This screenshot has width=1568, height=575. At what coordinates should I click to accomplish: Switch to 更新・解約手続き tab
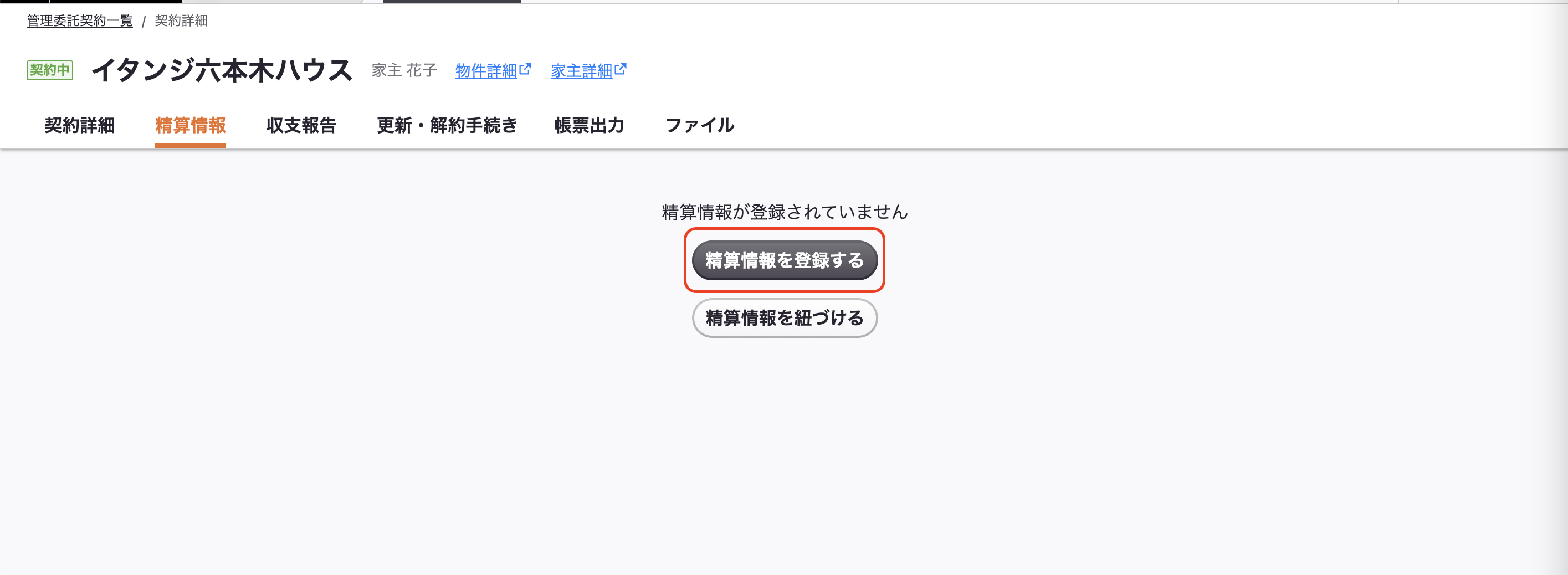[x=447, y=125]
